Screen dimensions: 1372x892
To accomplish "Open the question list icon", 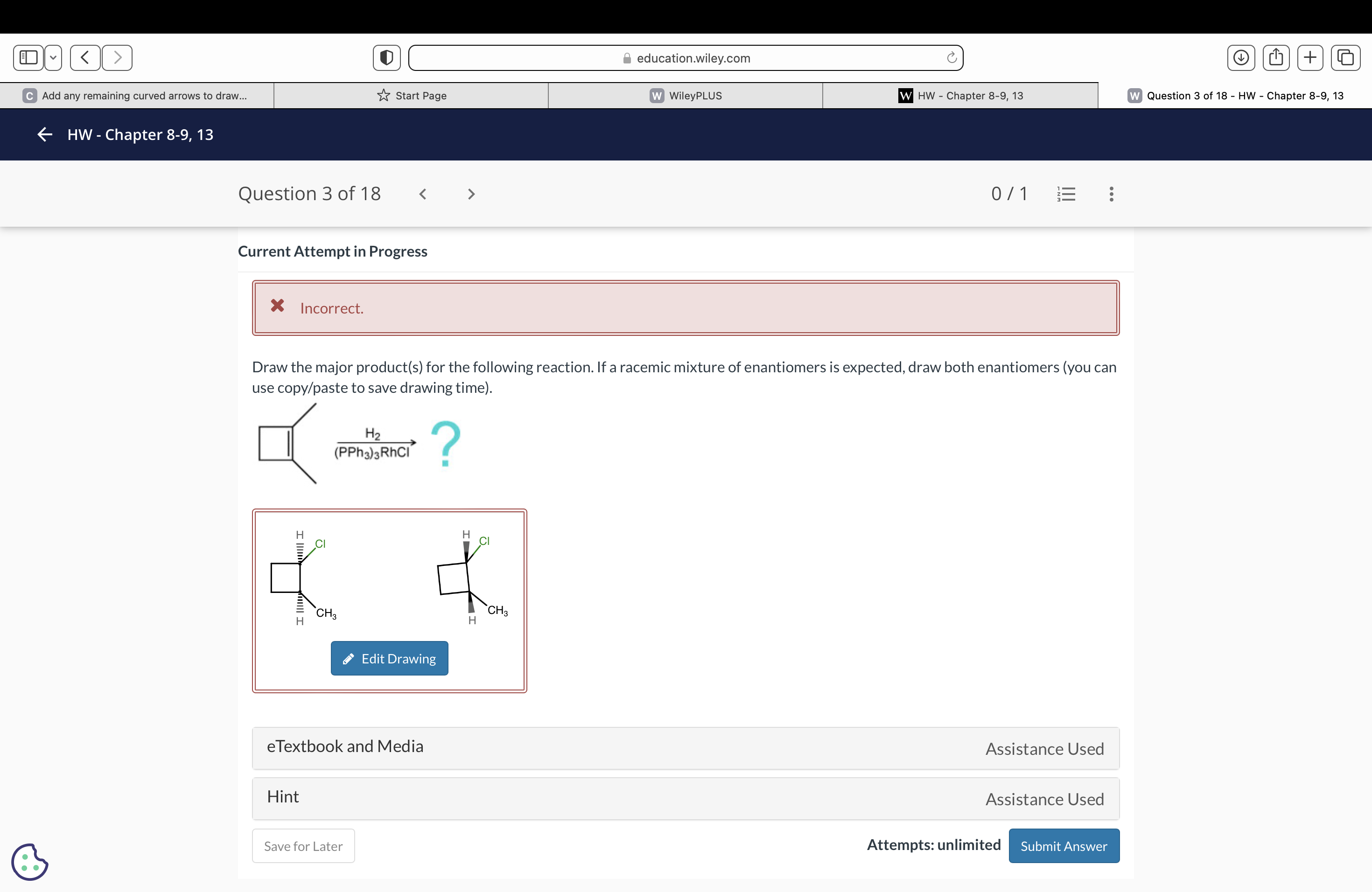I will (x=1066, y=194).
